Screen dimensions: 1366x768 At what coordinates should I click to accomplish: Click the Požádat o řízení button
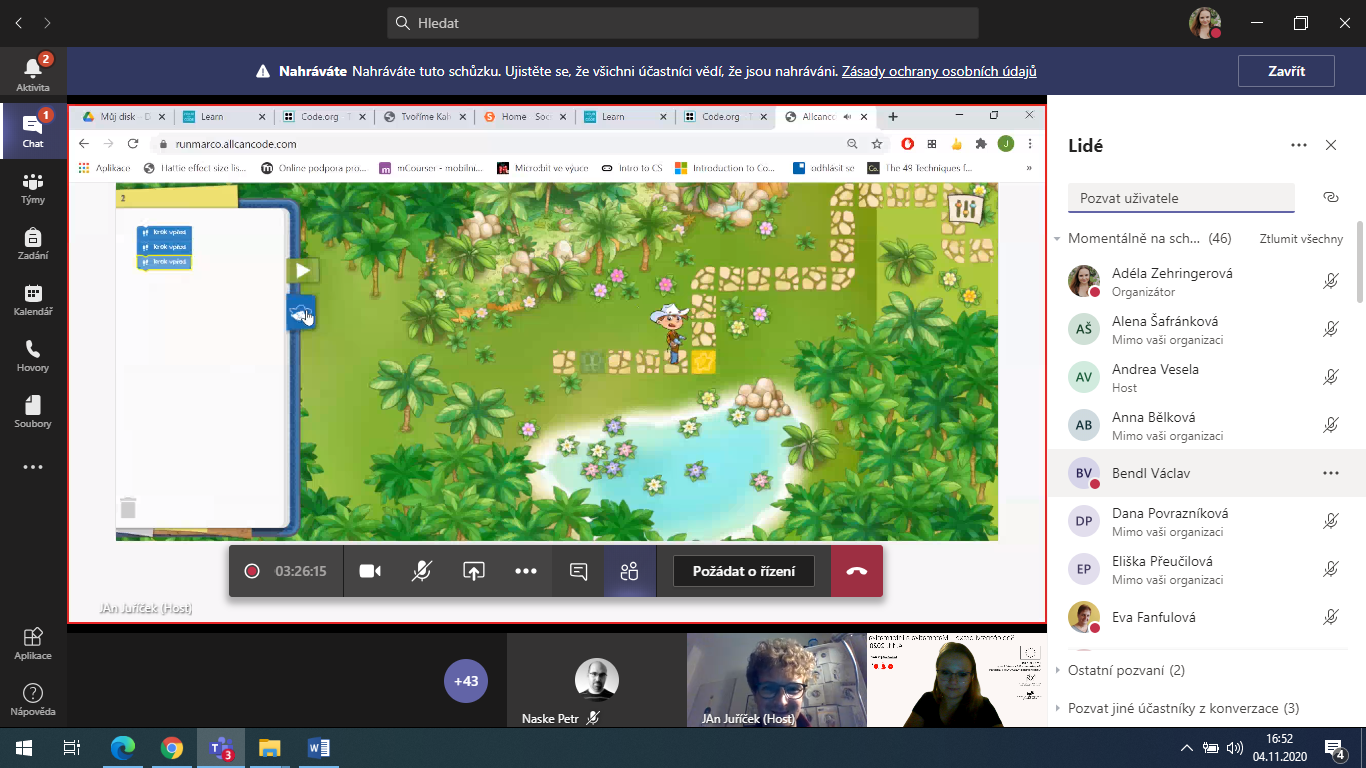[x=743, y=571]
